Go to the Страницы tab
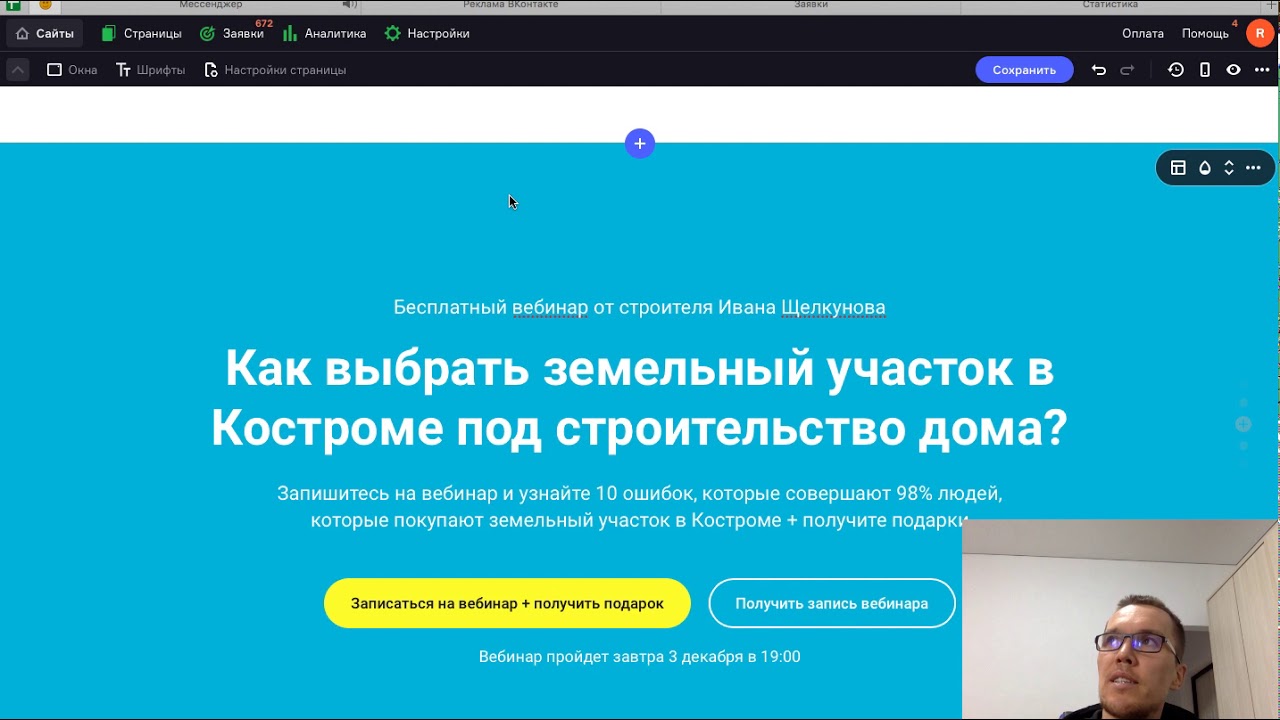Image resolution: width=1280 pixels, height=720 pixels. click(141, 33)
